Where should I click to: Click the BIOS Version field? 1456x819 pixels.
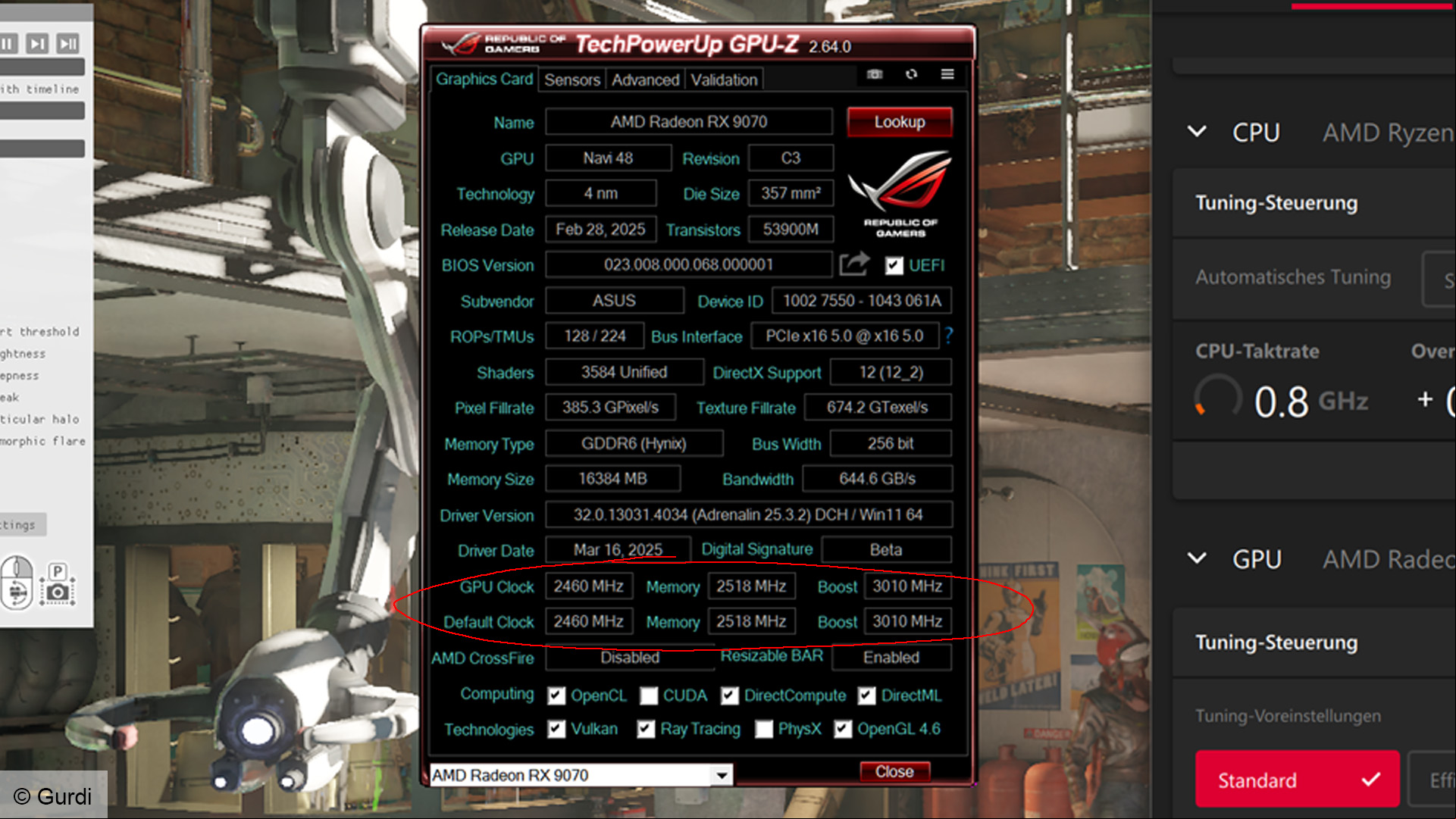click(x=689, y=264)
